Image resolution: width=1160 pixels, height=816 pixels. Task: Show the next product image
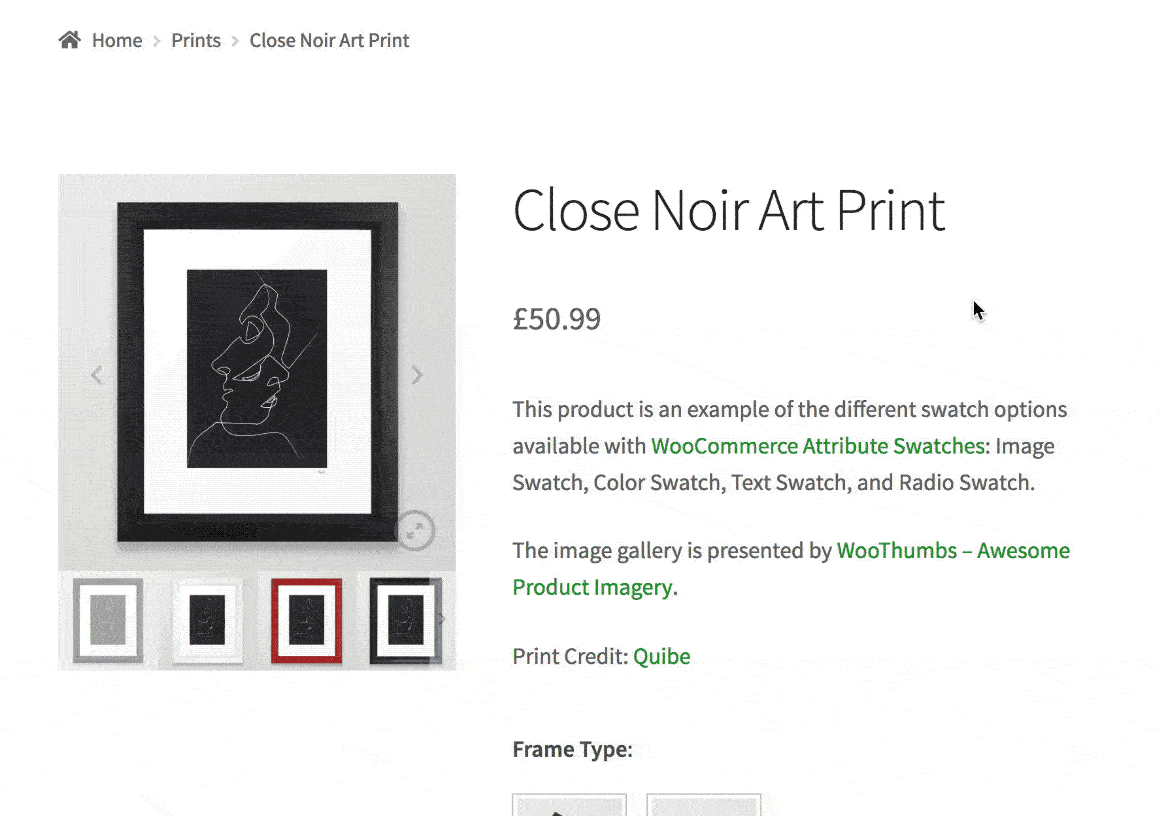(x=417, y=375)
